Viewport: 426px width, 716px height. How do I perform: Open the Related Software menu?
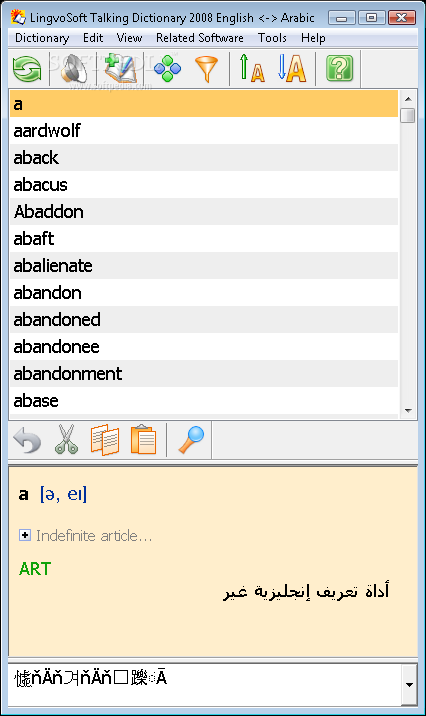[200, 38]
